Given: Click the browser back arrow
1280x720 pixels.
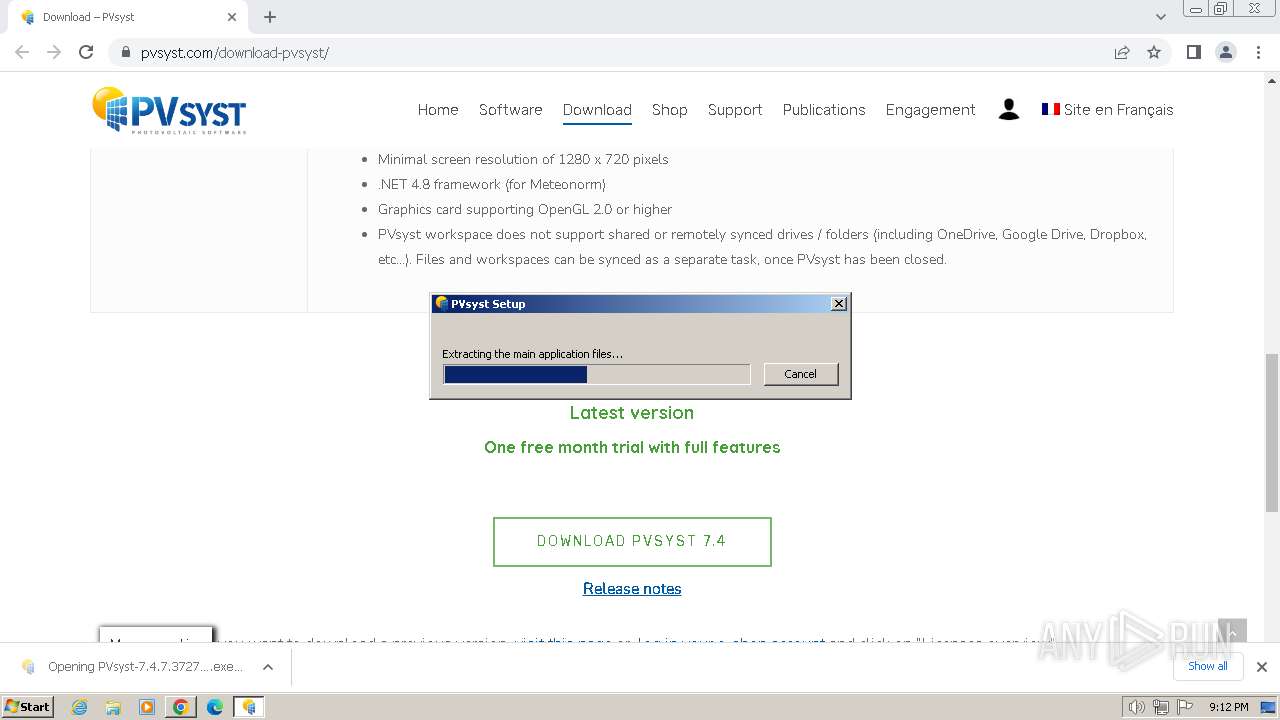Looking at the screenshot, I should 22,52.
